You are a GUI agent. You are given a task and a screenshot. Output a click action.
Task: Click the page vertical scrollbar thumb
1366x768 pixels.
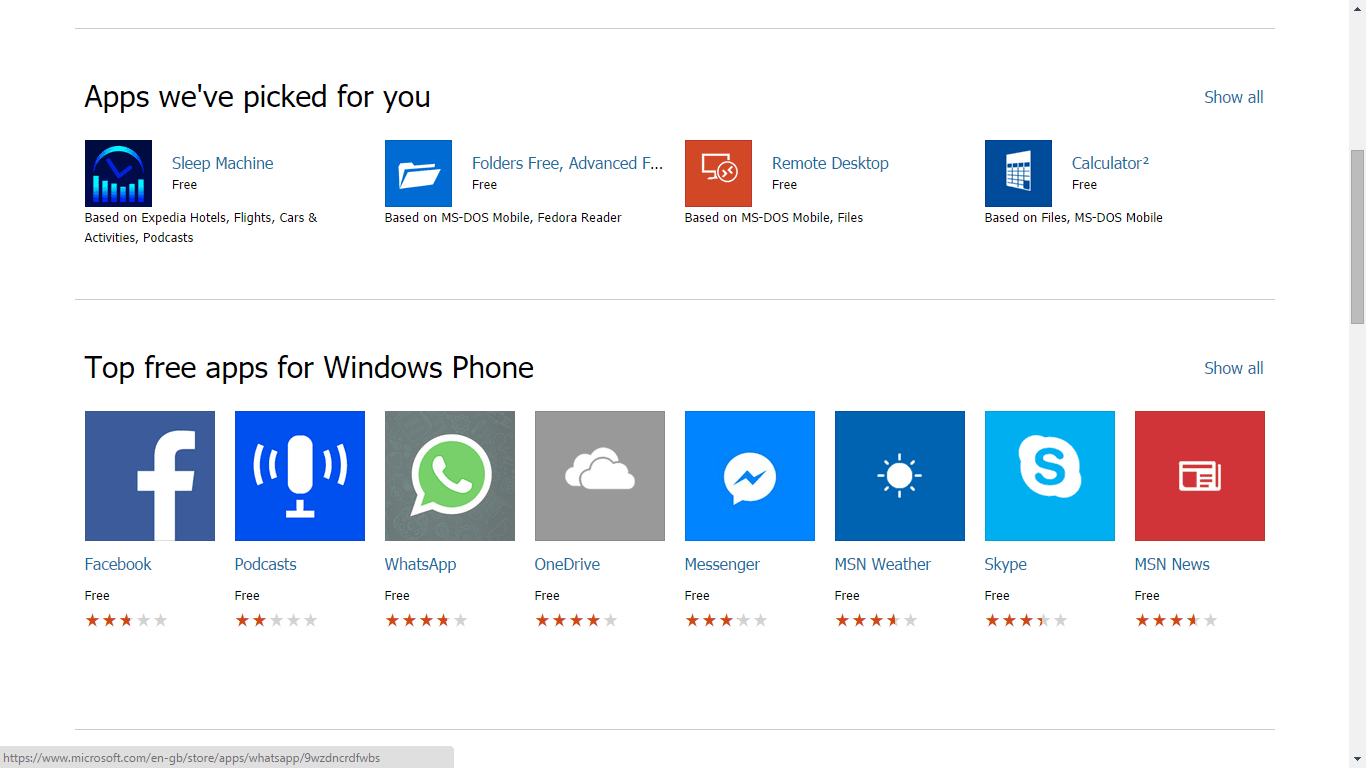[x=1357, y=236]
